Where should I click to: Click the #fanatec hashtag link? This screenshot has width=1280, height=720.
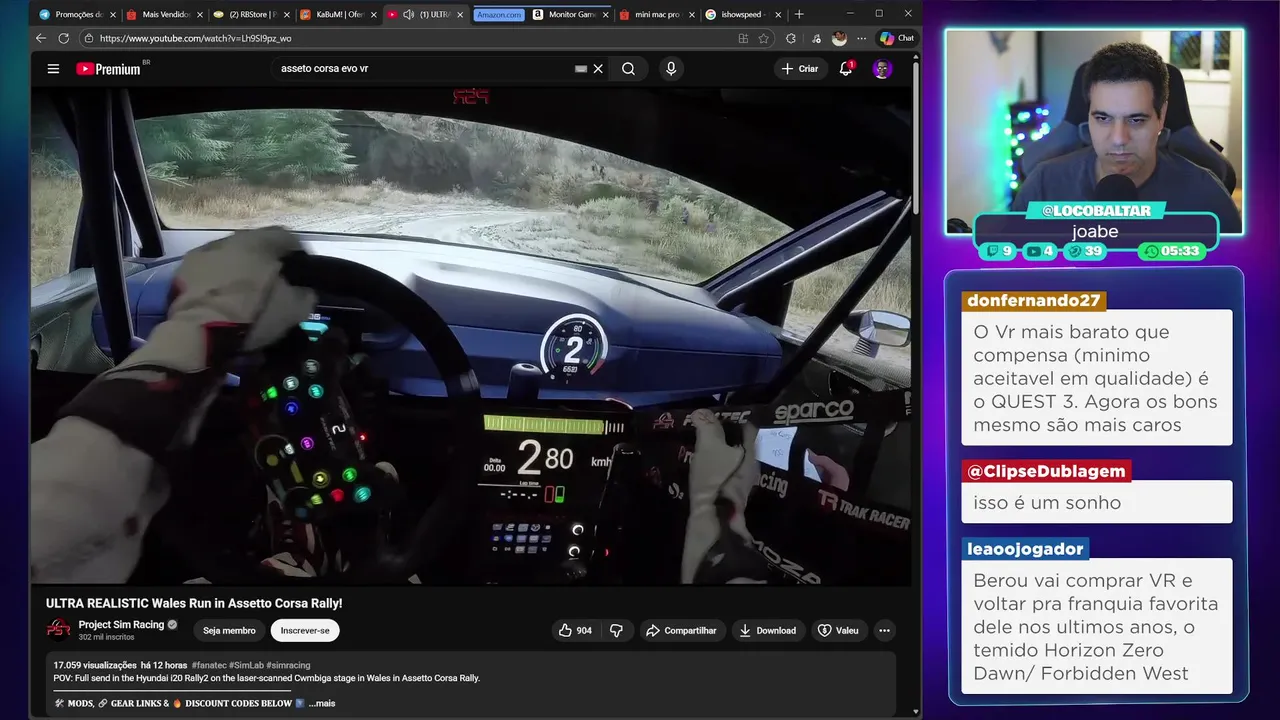(209, 665)
